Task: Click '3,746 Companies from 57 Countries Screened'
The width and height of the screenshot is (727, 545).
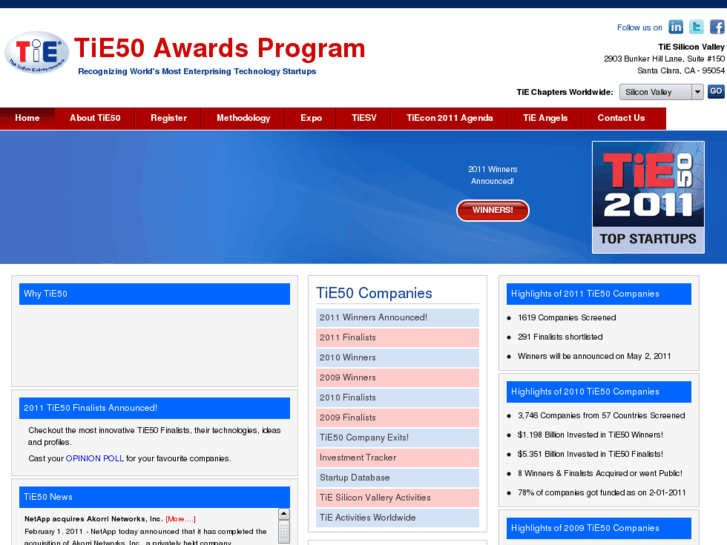Action: [601, 416]
